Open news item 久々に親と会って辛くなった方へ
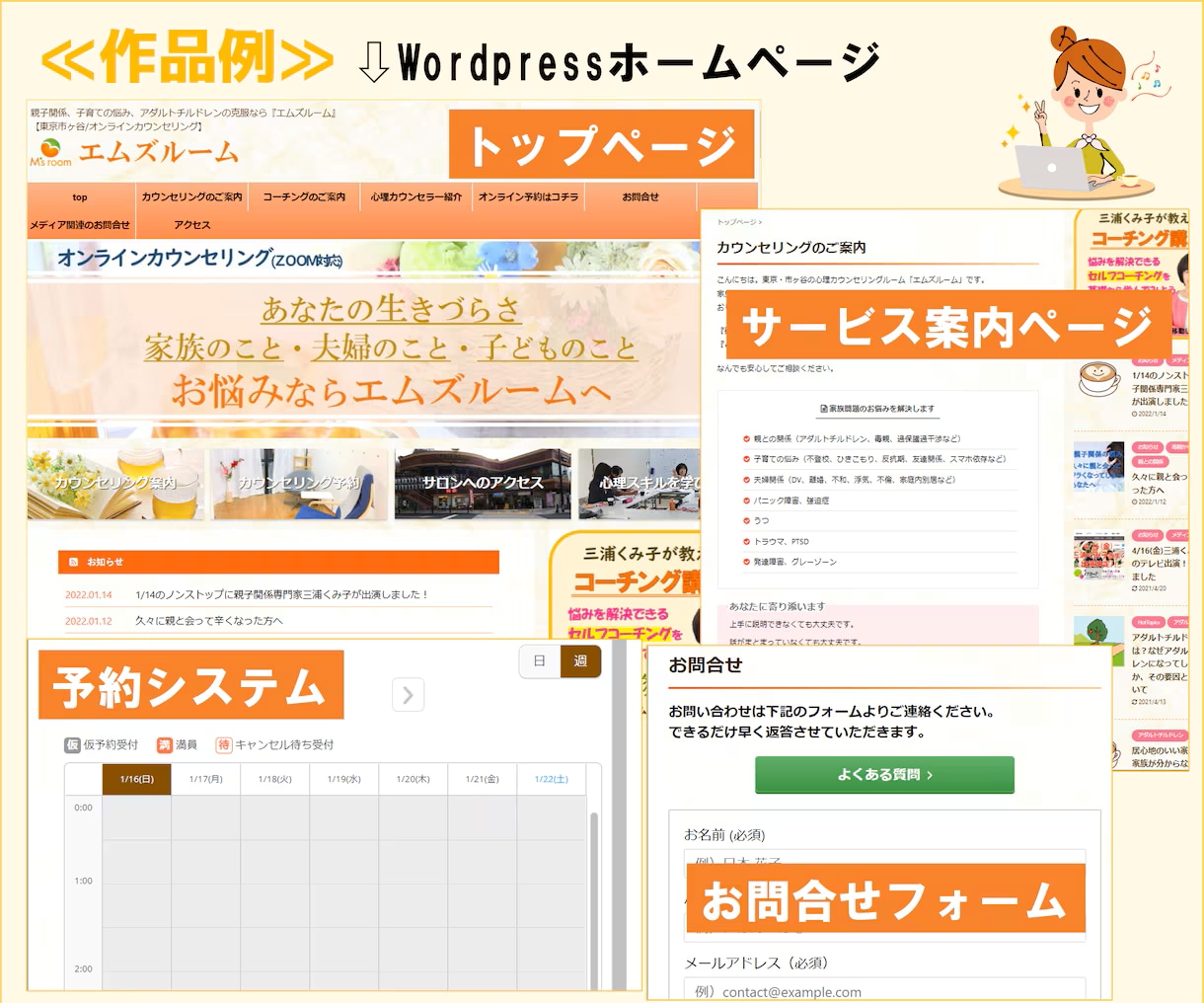 (x=209, y=621)
